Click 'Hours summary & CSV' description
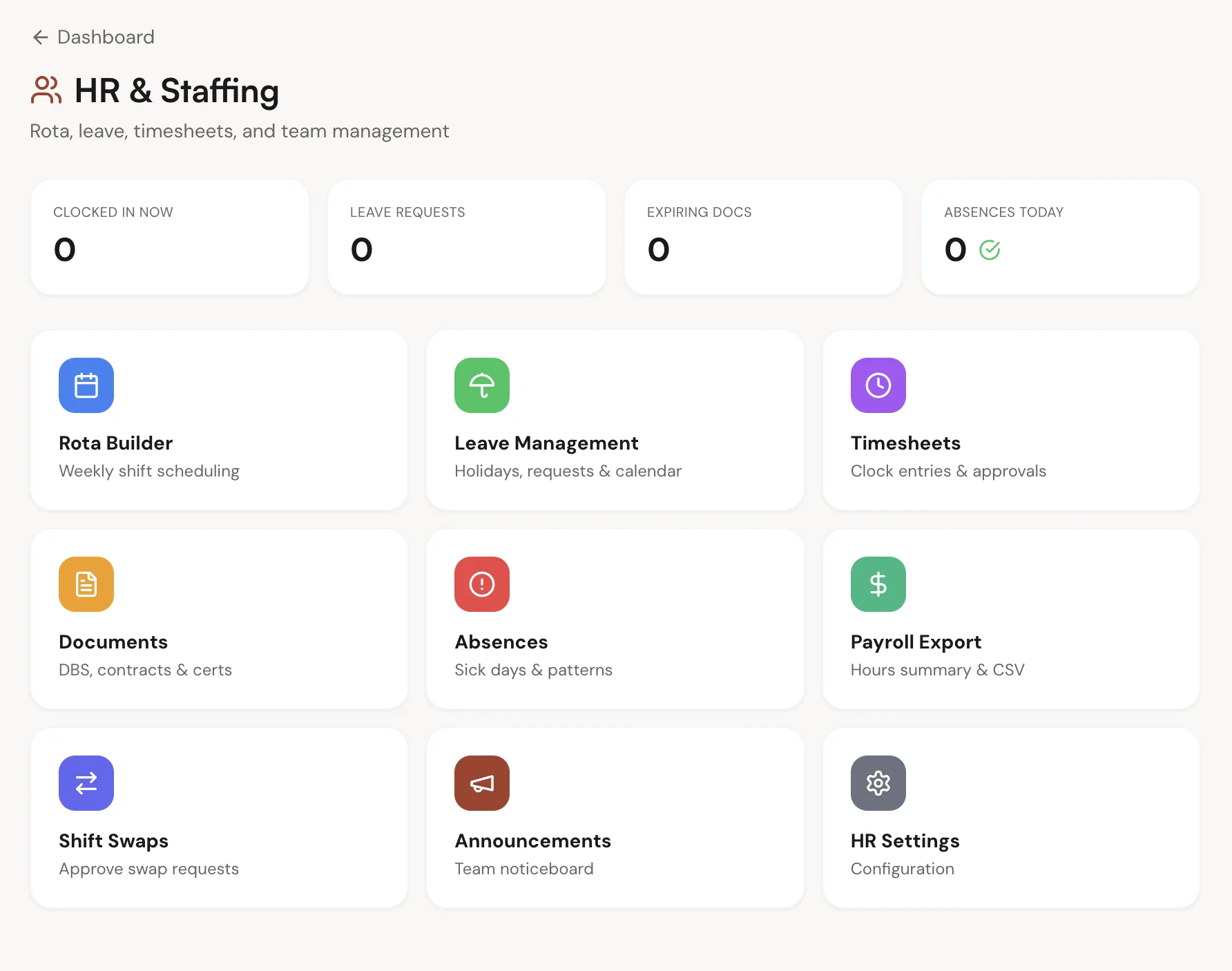This screenshot has width=1232, height=971. [x=937, y=670]
